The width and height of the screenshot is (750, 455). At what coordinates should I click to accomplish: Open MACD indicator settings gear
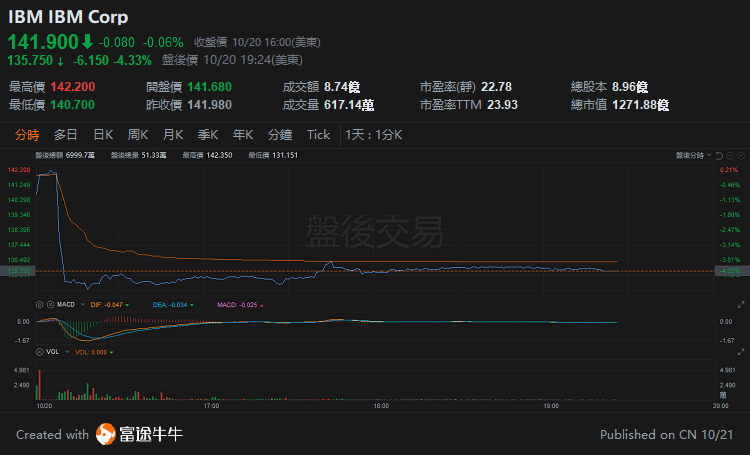(39, 304)
